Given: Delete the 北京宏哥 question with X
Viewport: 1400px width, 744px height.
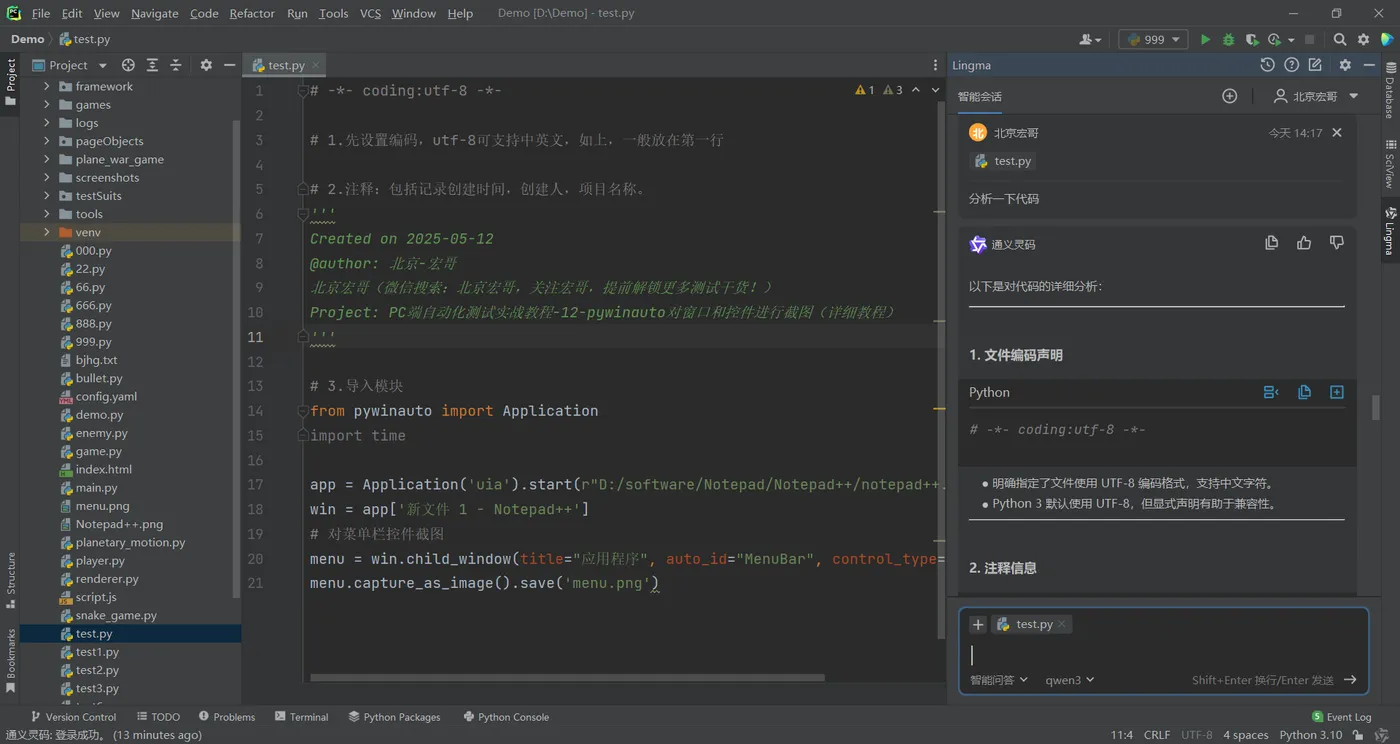Looking at the screenshot, I should [1337, 132].
